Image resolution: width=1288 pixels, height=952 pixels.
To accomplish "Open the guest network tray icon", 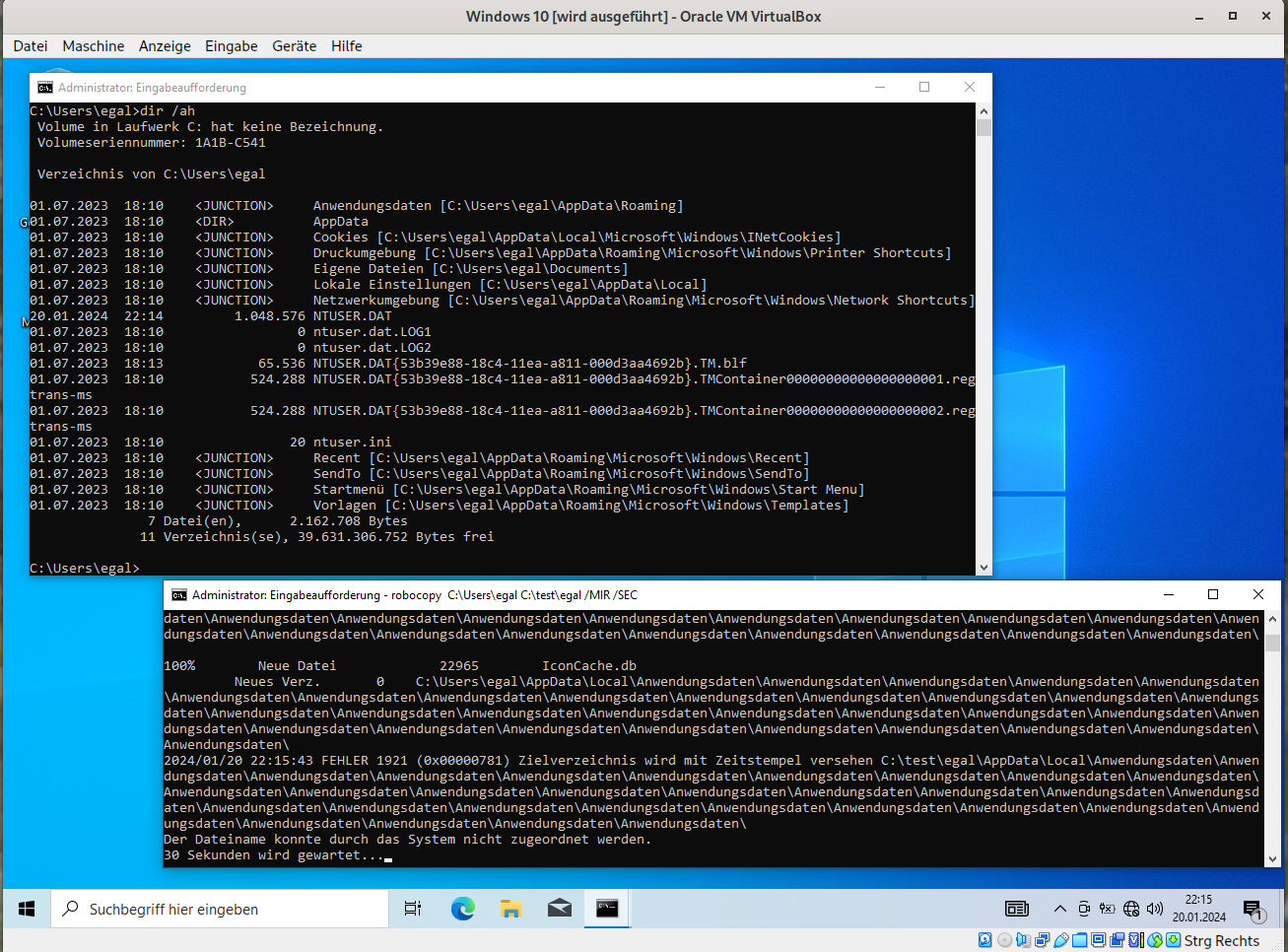I will pyautogui.click(x=1130, y=909).
